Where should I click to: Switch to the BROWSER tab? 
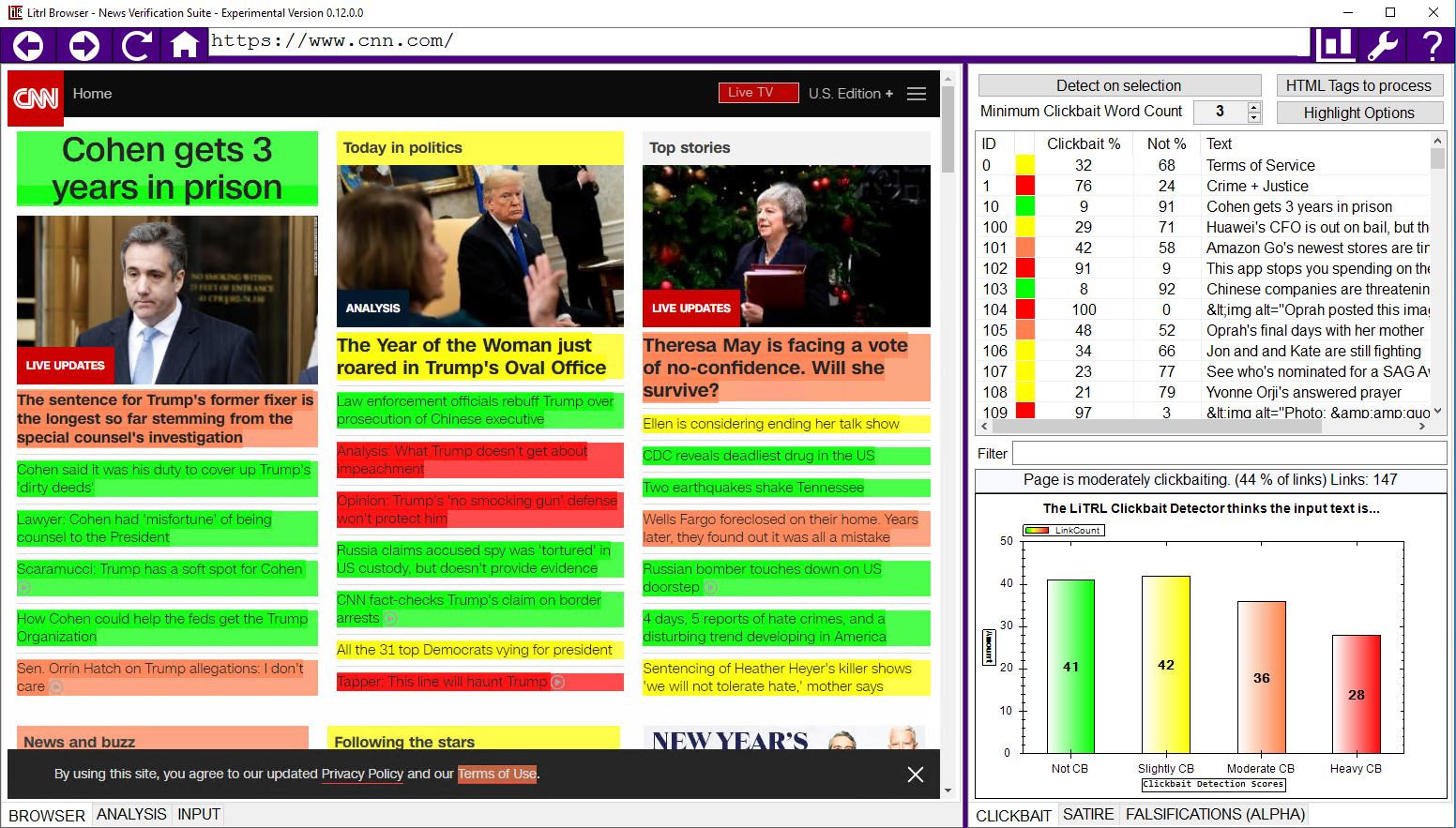click(x=47, y=816)
